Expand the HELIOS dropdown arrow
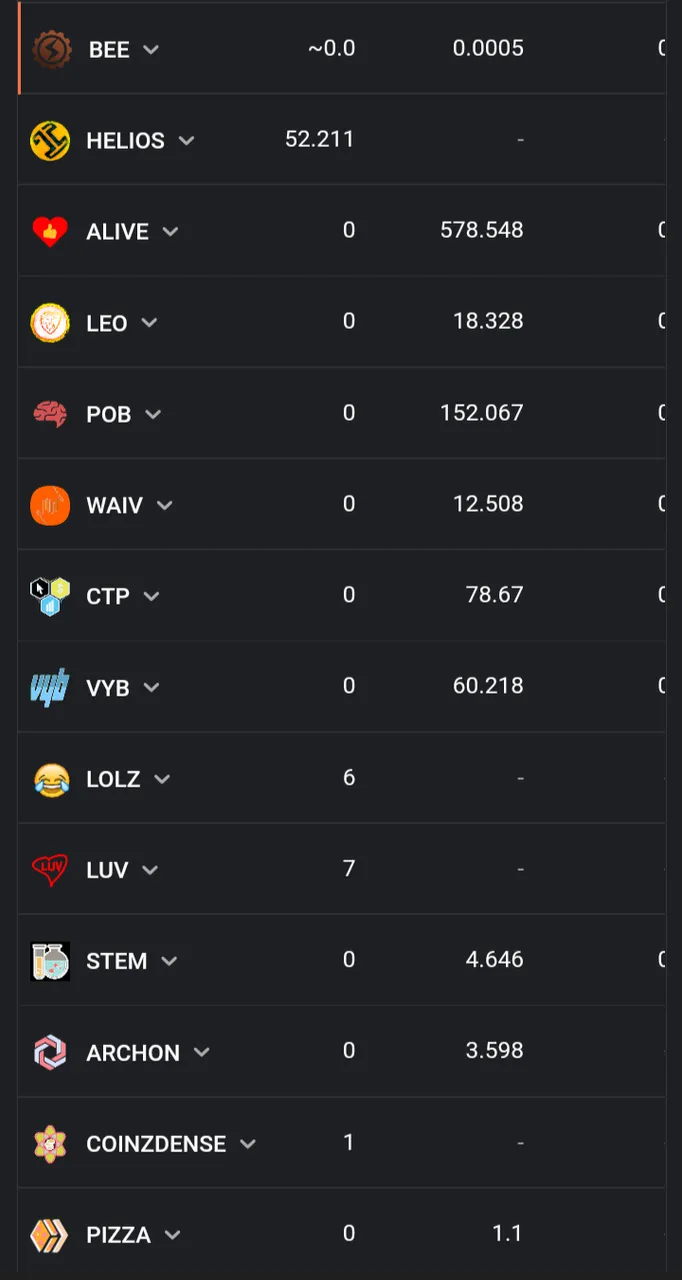The height and width of the screenshot is (1280, 682). [x=186, y=141]
